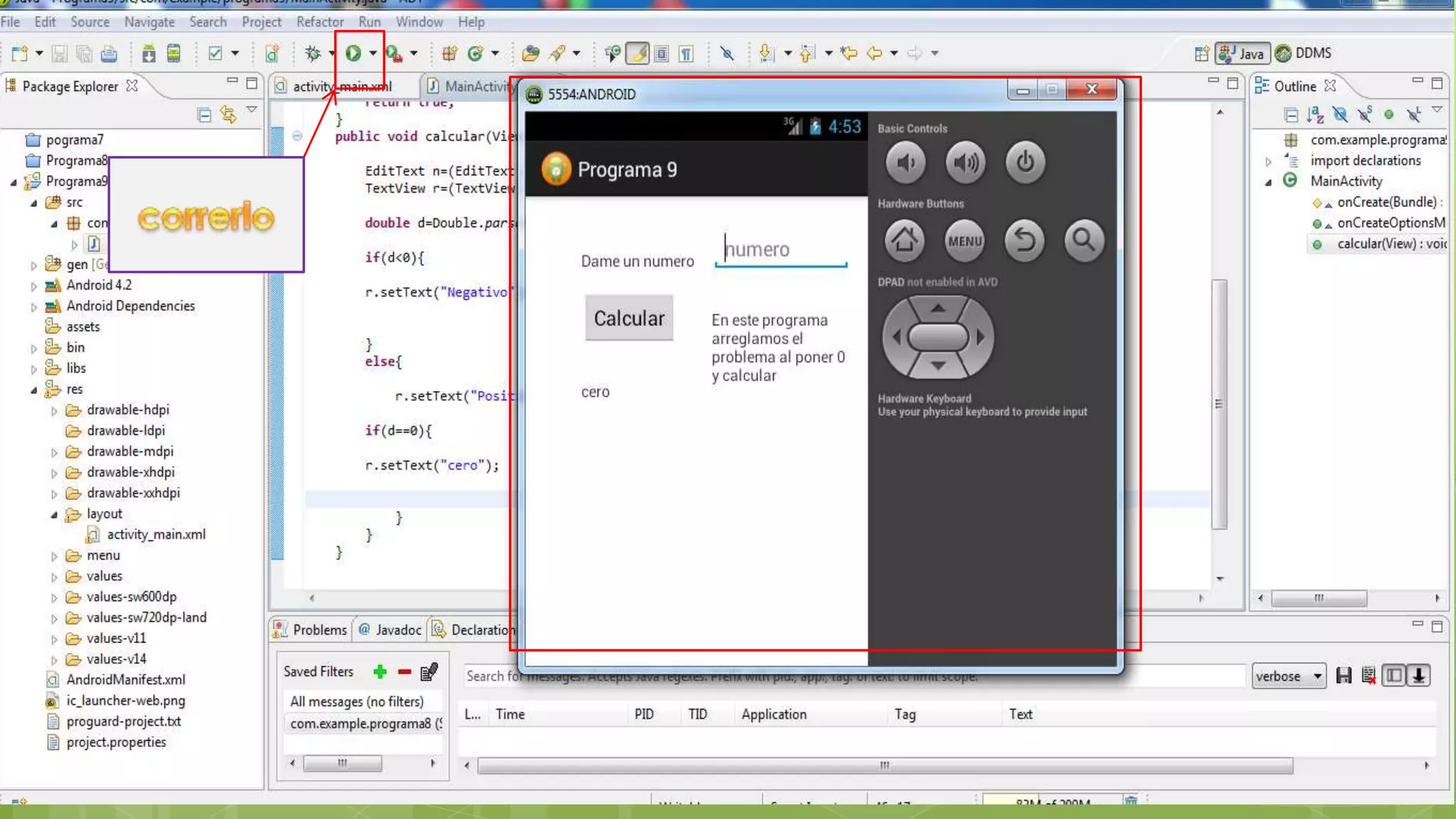Click the numero input field

[x=781, y=250]
